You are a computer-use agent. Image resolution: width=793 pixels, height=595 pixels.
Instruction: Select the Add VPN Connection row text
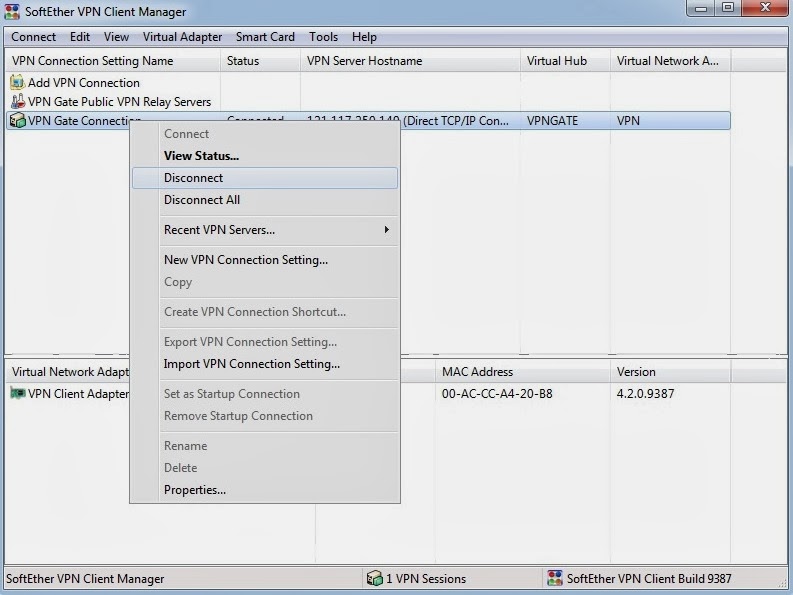[84, 83]
